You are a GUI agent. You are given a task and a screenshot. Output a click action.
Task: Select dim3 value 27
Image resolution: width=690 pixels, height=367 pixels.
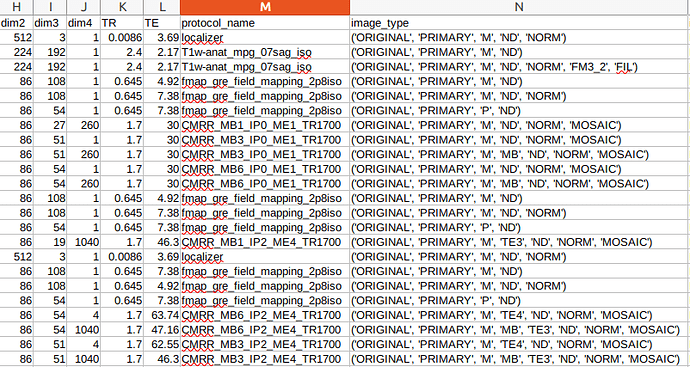50,125
